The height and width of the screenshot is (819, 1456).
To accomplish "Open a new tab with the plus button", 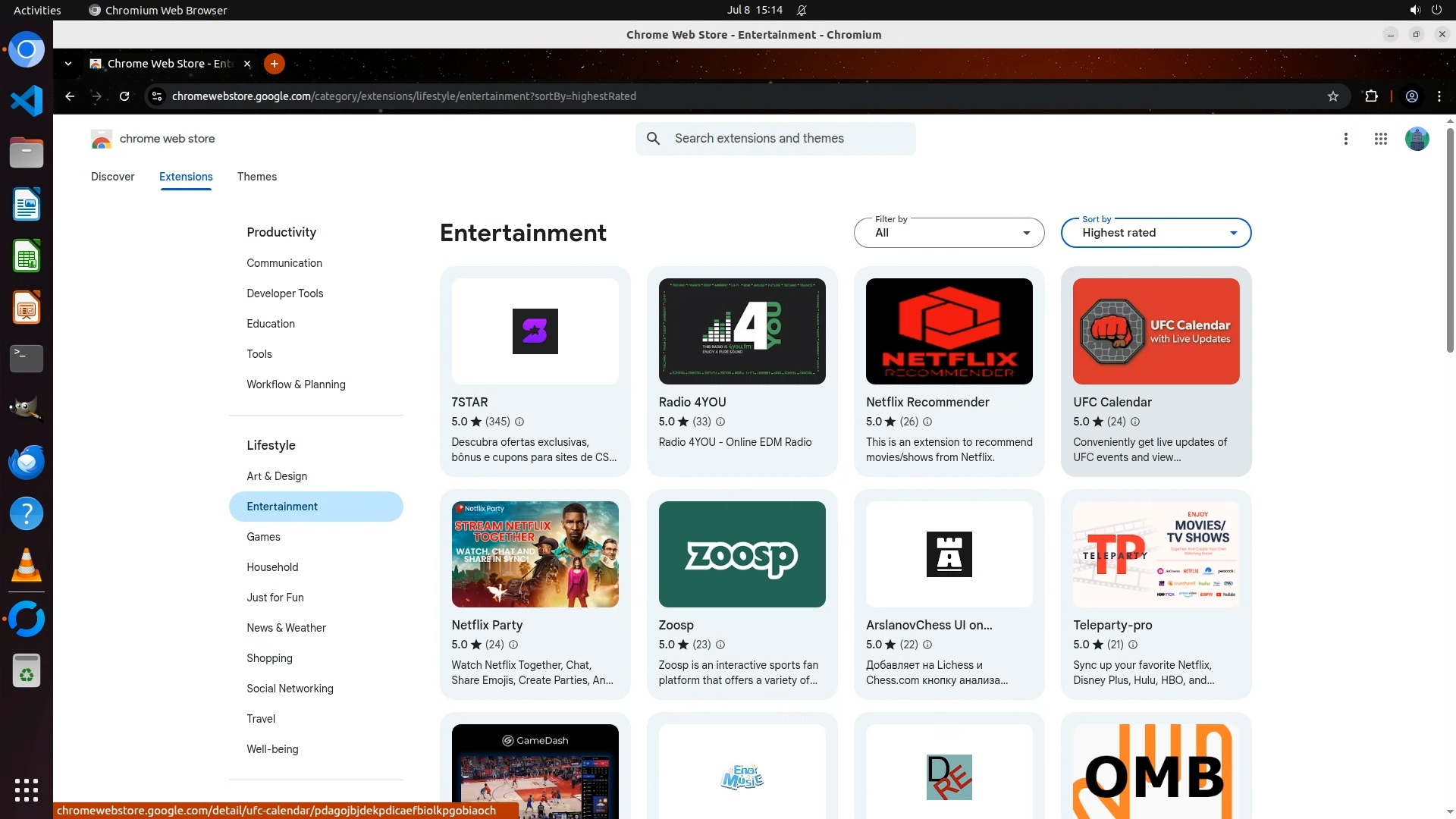I will coord(275,64).
